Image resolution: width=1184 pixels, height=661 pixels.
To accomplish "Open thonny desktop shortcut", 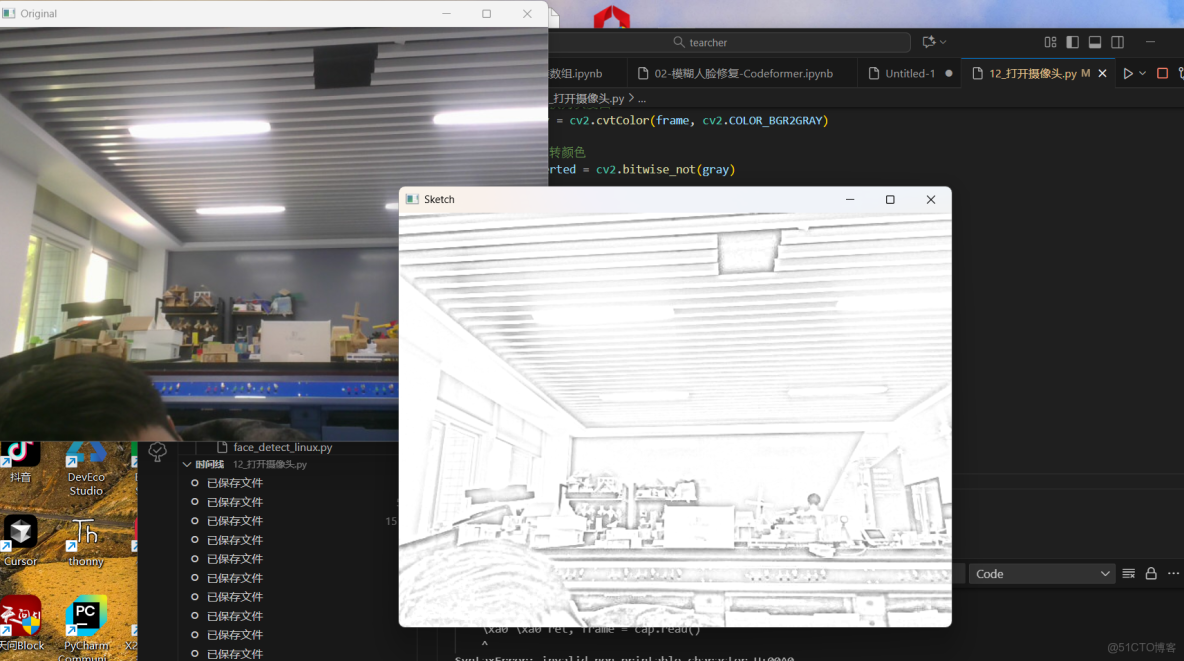I will (x=86, y=542).
